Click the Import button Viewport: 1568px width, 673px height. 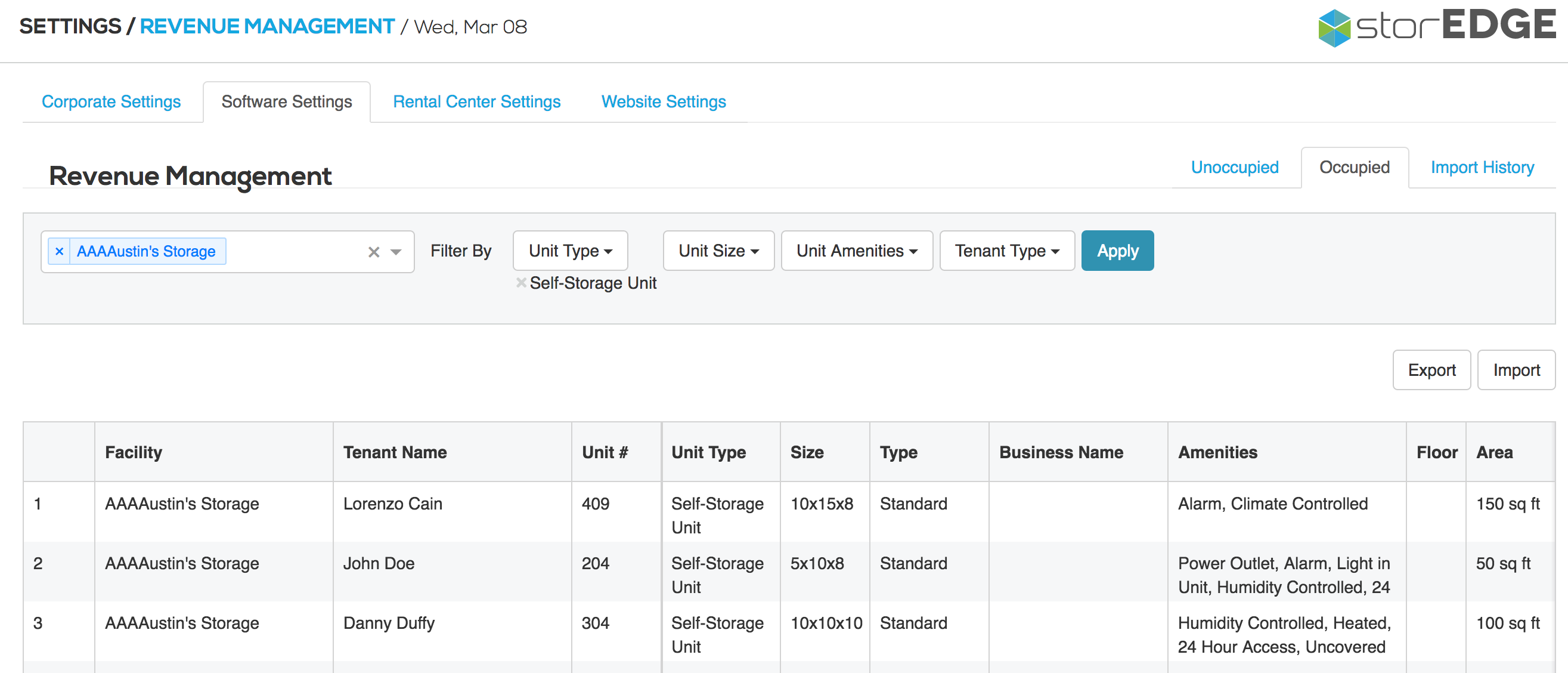click(x=1516, y=371)
